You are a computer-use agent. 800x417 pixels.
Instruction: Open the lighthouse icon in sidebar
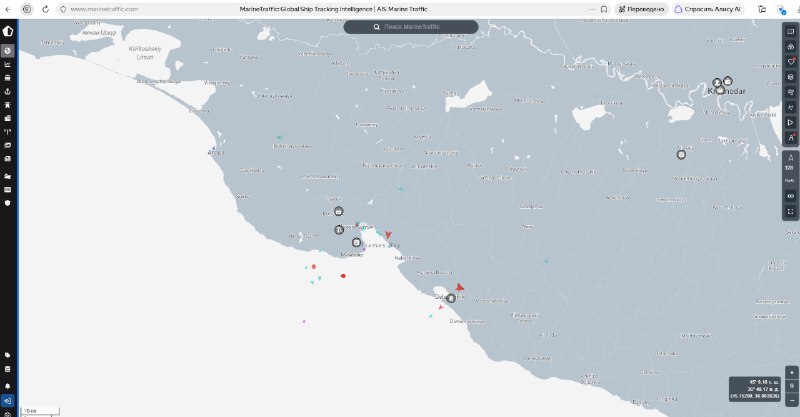pos(8,105)
